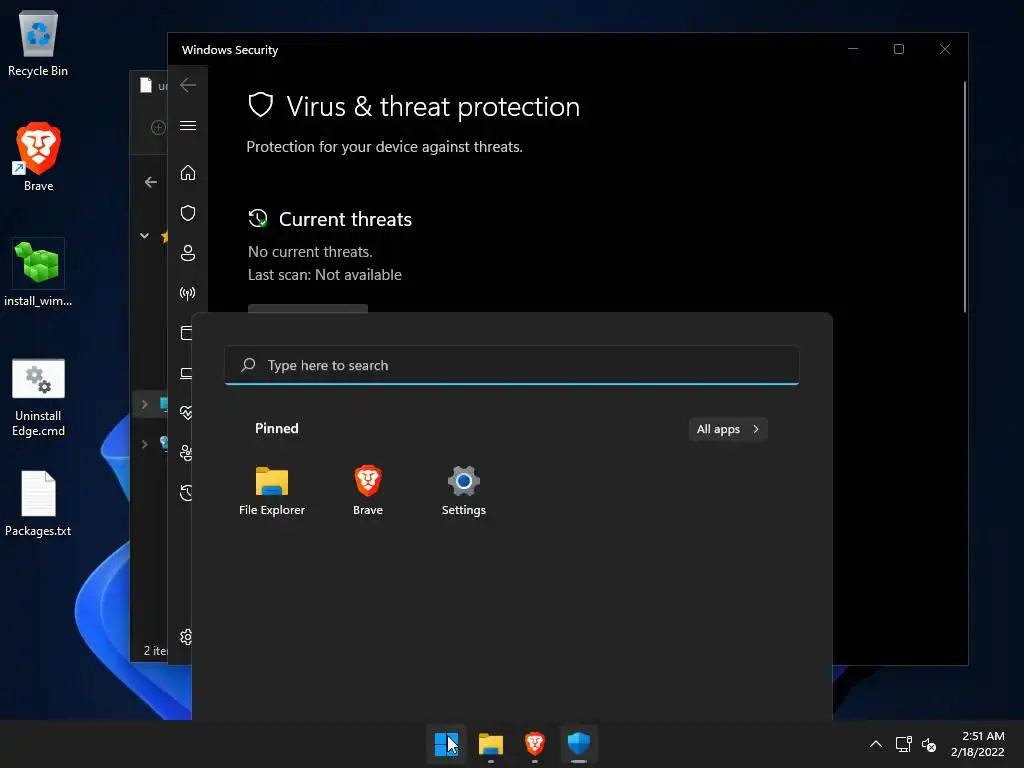Image resolution: width=1024 pixels, height=768 pixels.
Task: Click back arrow in File Explorer window
Action: 151,182
